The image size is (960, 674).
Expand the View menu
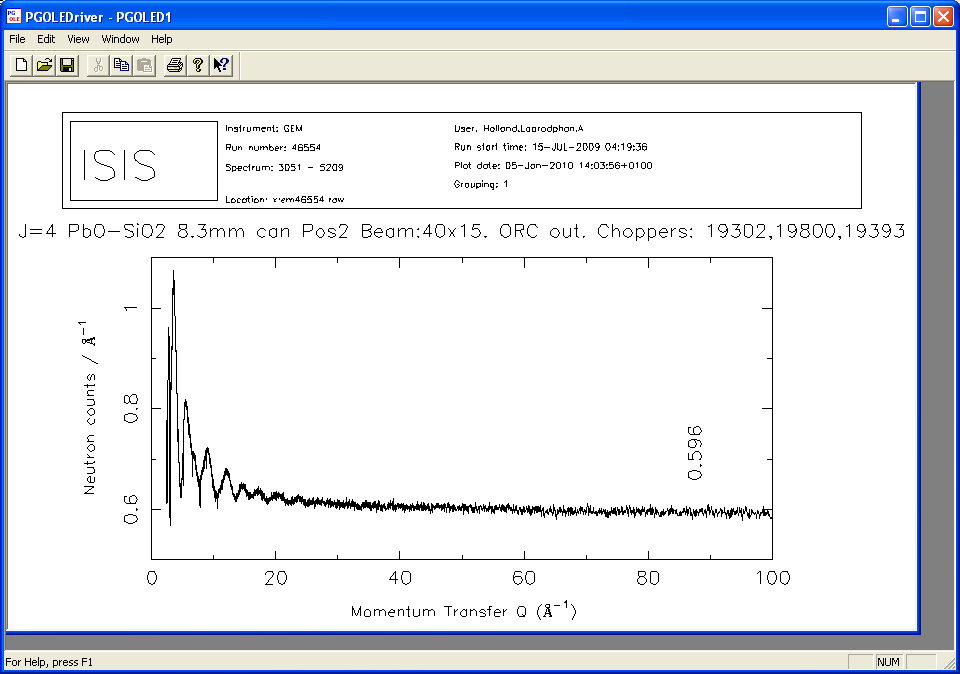(x=78, y=39)
